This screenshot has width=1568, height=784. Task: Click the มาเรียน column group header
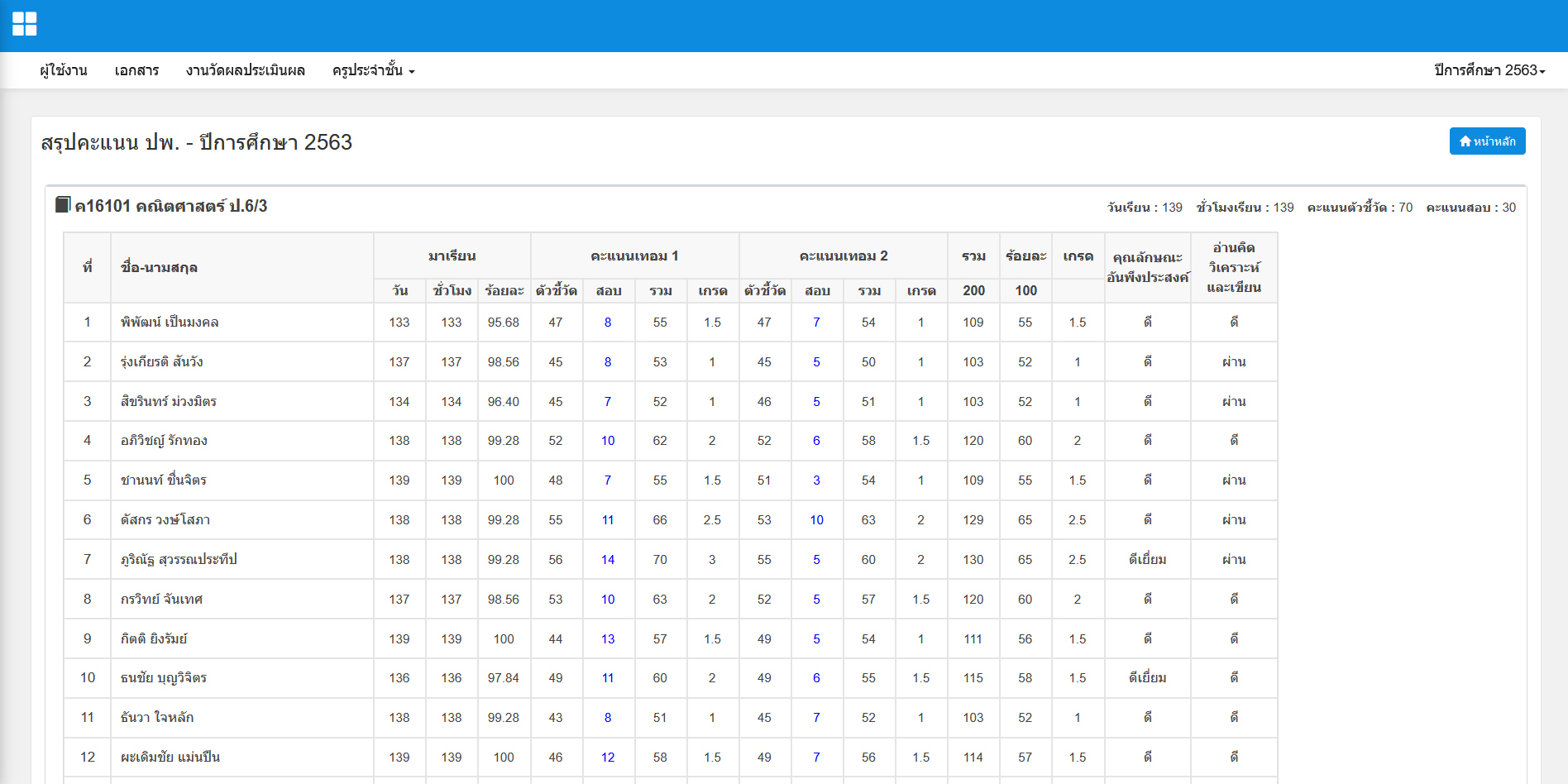(452, 256)
